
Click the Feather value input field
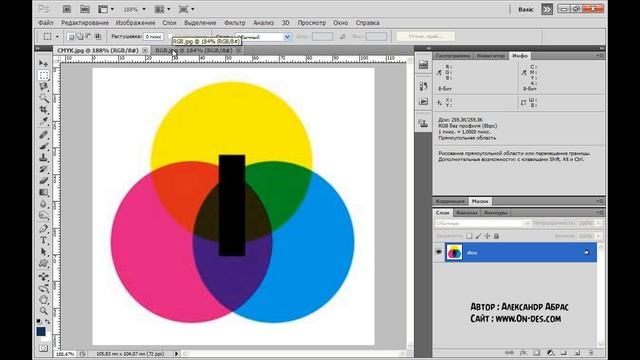pos(154,37)
